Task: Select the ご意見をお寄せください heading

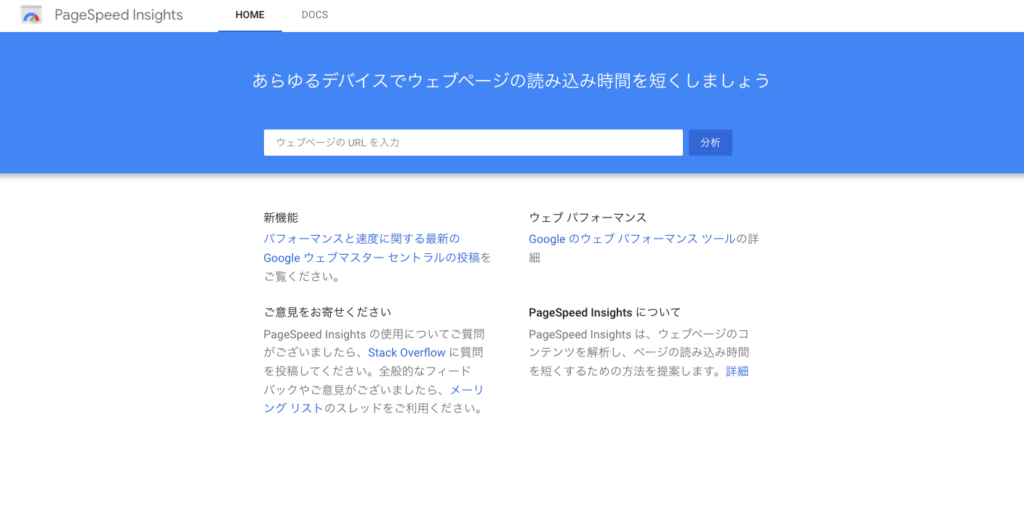Action: pyautogui.click(x=328, y=312)
